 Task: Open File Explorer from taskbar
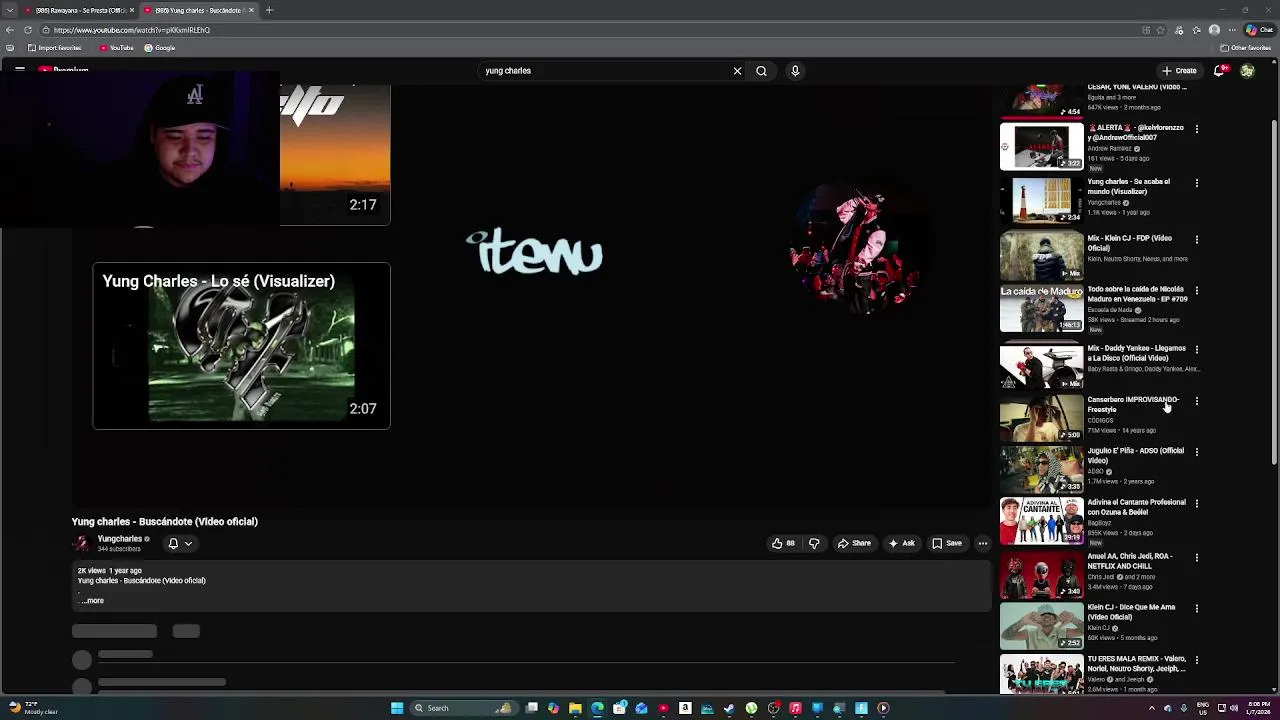click(575, 708)
